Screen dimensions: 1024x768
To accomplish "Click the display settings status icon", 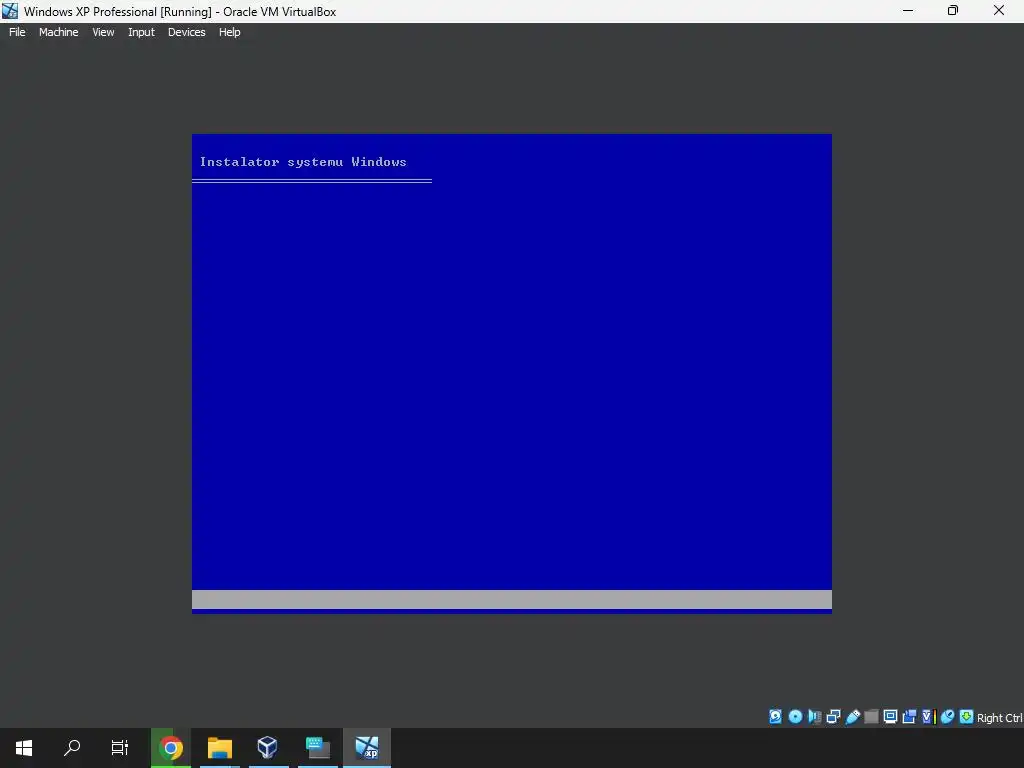I will (x=890, y=716).
